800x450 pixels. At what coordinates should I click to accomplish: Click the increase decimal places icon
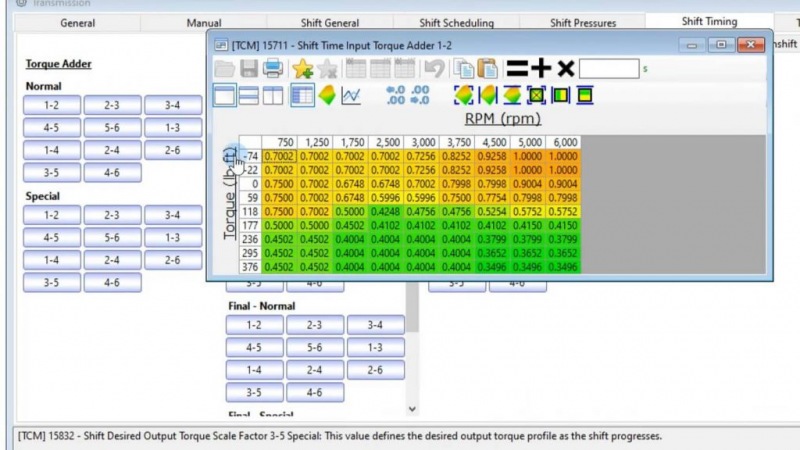pyautogui.click(x=395, y=95)
